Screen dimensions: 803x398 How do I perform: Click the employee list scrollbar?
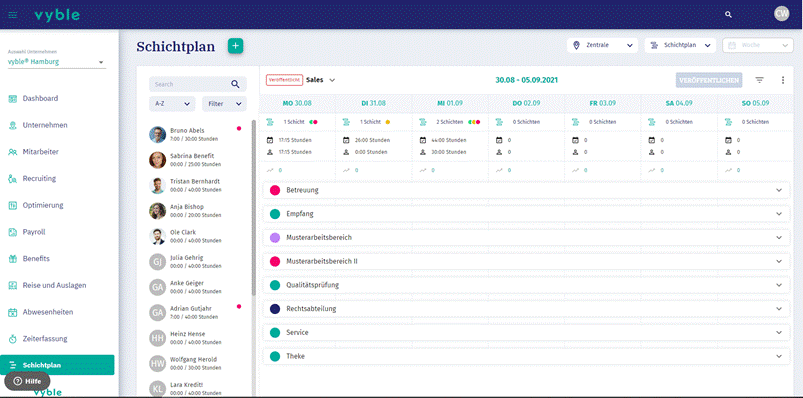253,207
